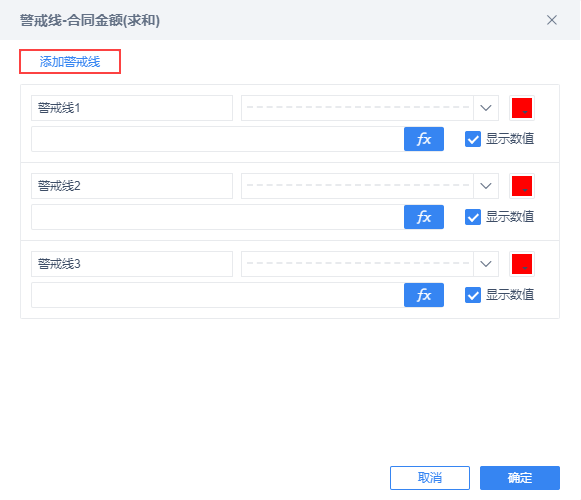Click the value field under 警戒线3
Viewport: 581px width, 500px height.
[218, 295]
